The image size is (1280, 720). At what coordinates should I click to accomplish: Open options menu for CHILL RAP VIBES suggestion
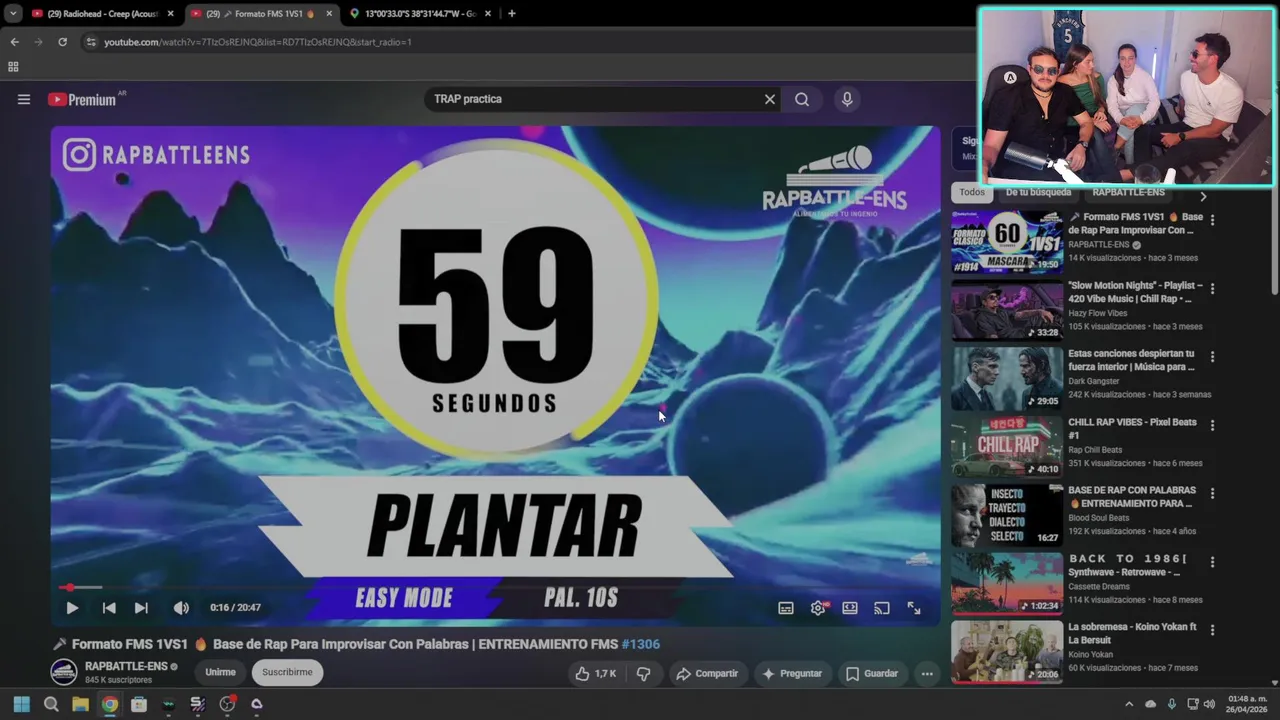1212,425
